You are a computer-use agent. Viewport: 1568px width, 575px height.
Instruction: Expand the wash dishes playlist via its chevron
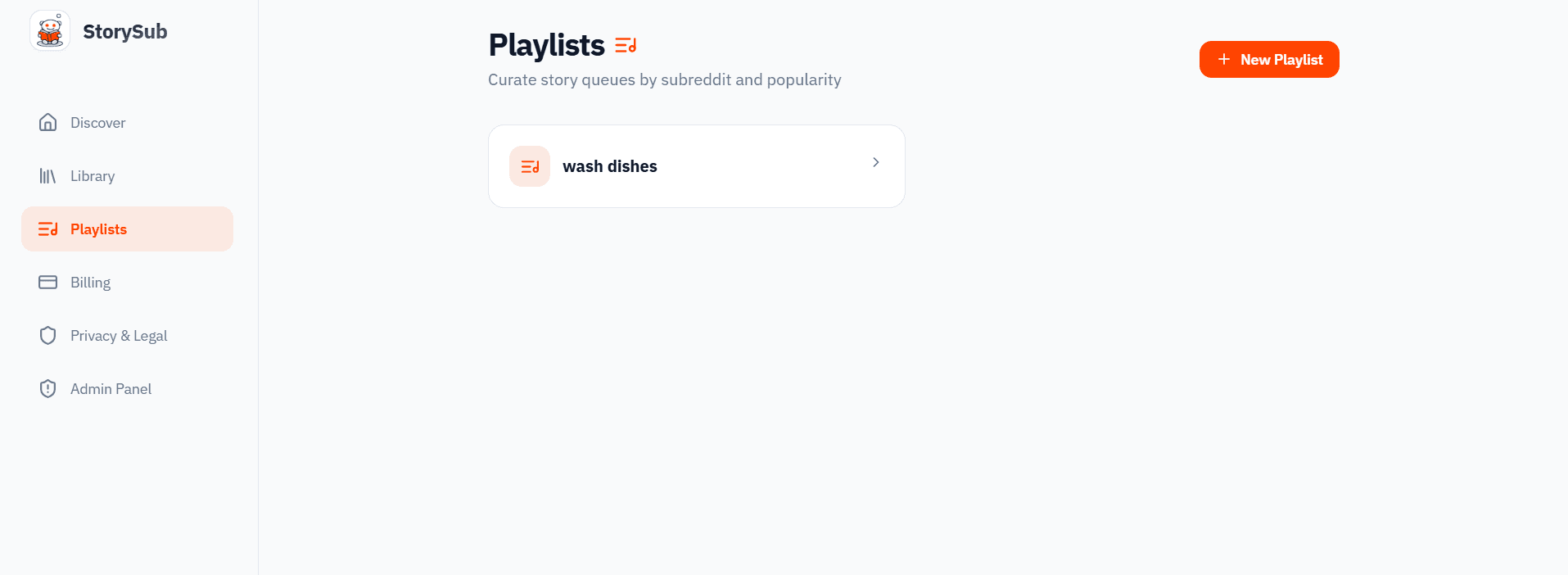tap(875, 163)
